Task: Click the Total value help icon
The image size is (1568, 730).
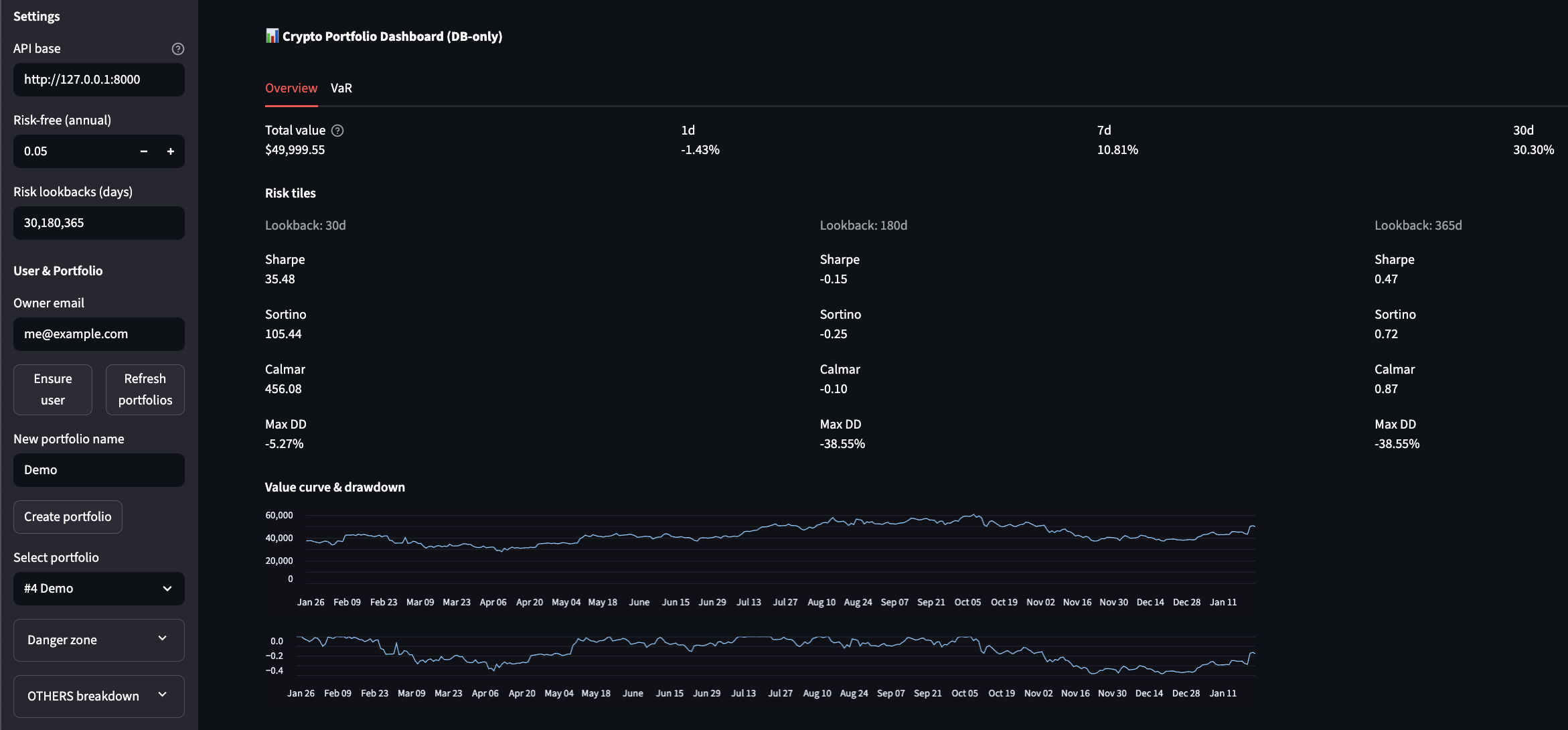Action: (337, 131)
